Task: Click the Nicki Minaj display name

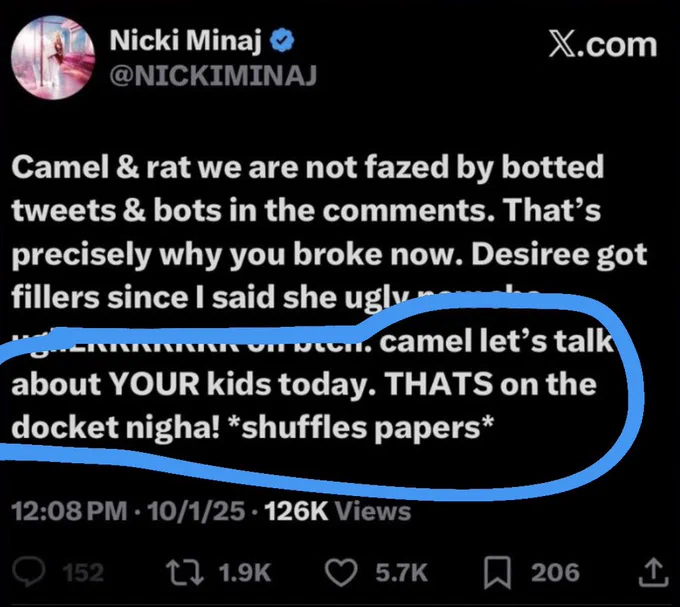Action: (185, 41)
